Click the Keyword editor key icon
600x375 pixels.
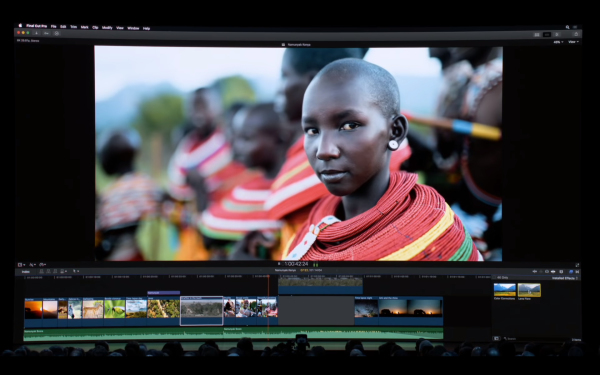pyautogui.click(x=46, y=33)
